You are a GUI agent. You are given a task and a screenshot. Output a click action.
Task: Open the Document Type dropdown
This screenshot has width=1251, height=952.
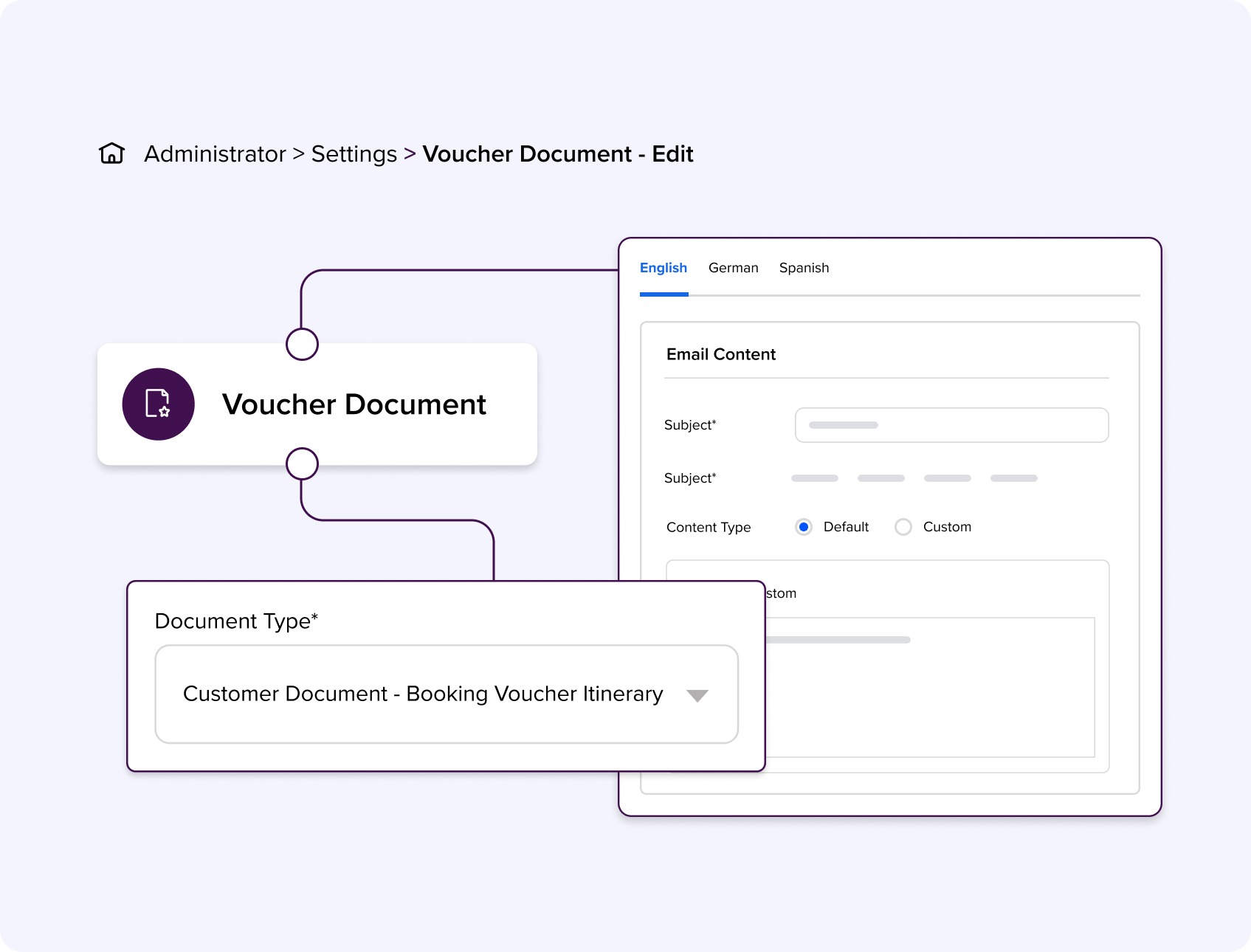tap(447, 694)
